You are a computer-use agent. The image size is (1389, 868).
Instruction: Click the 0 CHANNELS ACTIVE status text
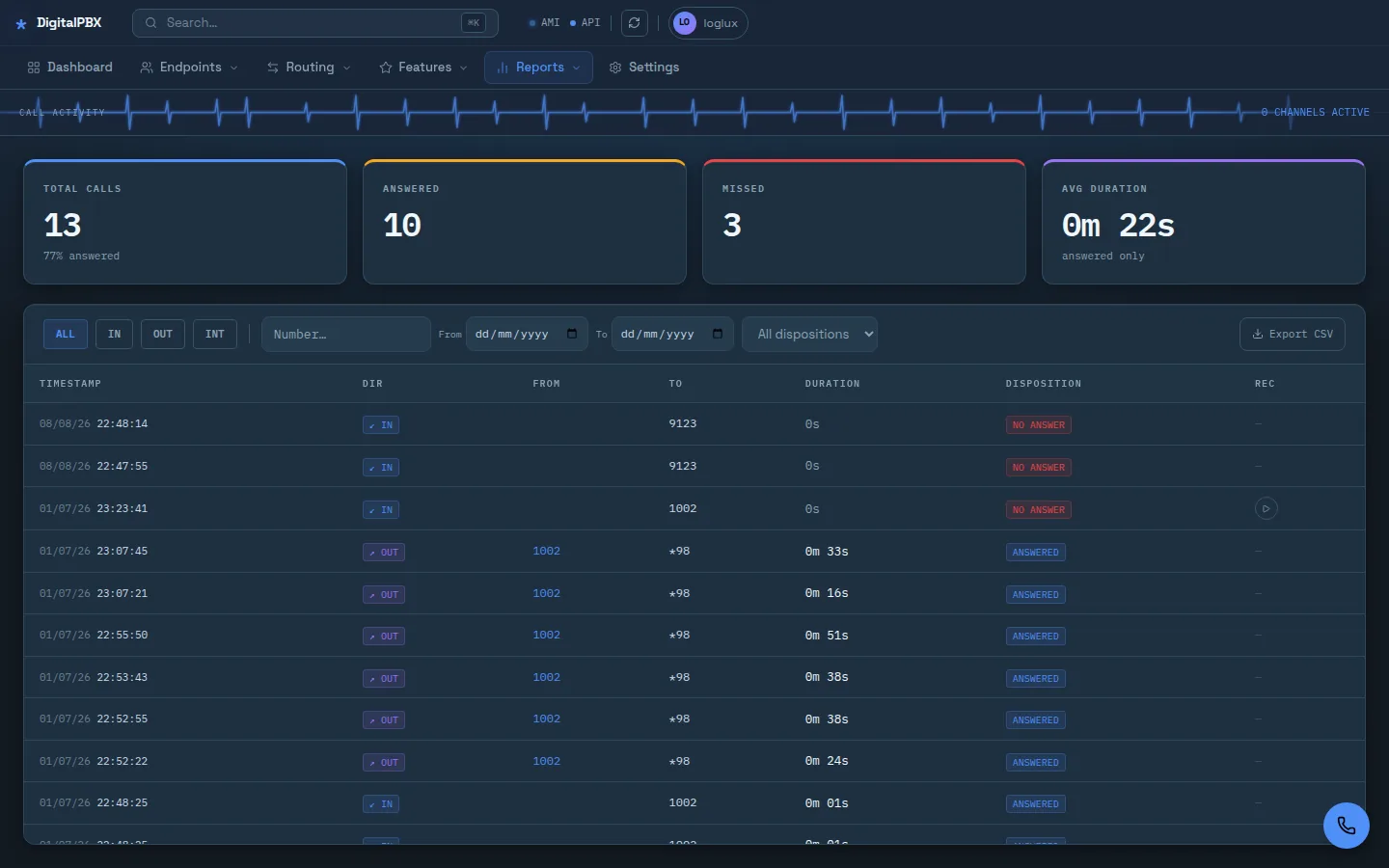pos(1316,113)
